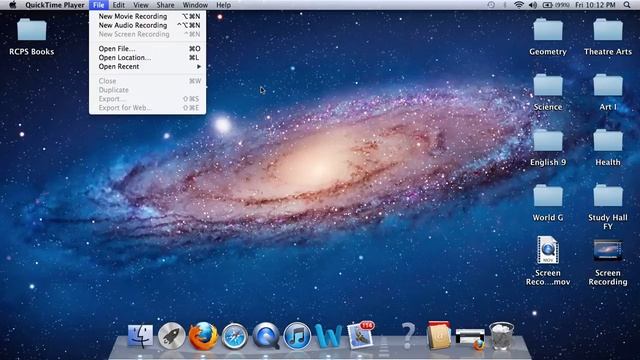This screenshot has height=360, width=640.
Task: Open iTunes music note icon in dock
Action: 297,336
